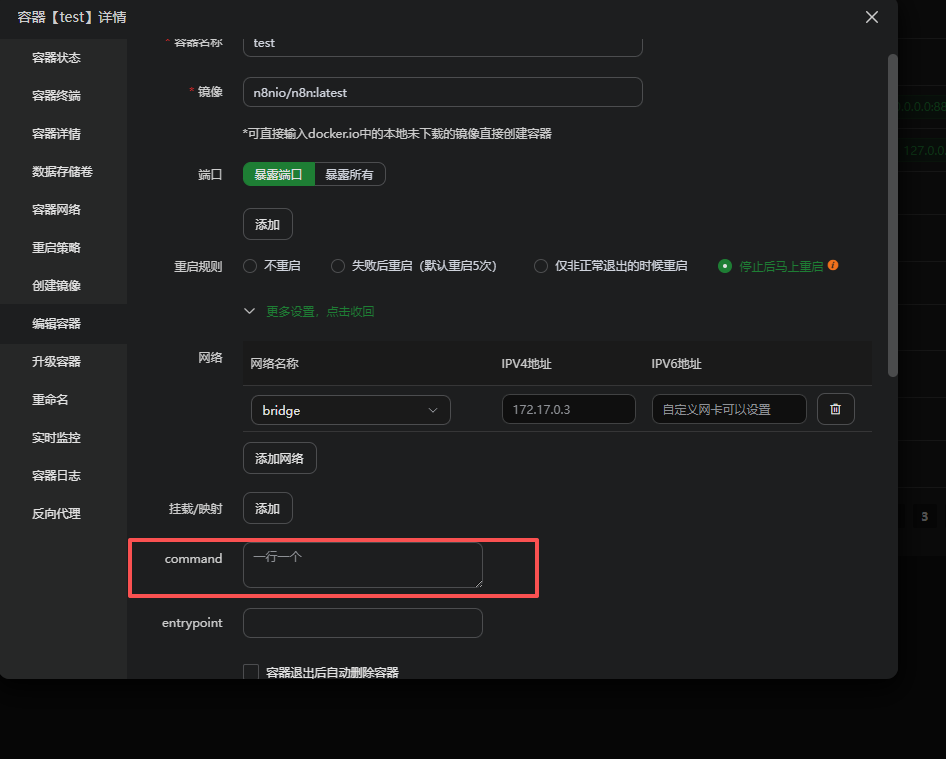Click the command textarea field
The image size is (946, 759).
pos(362,565)
